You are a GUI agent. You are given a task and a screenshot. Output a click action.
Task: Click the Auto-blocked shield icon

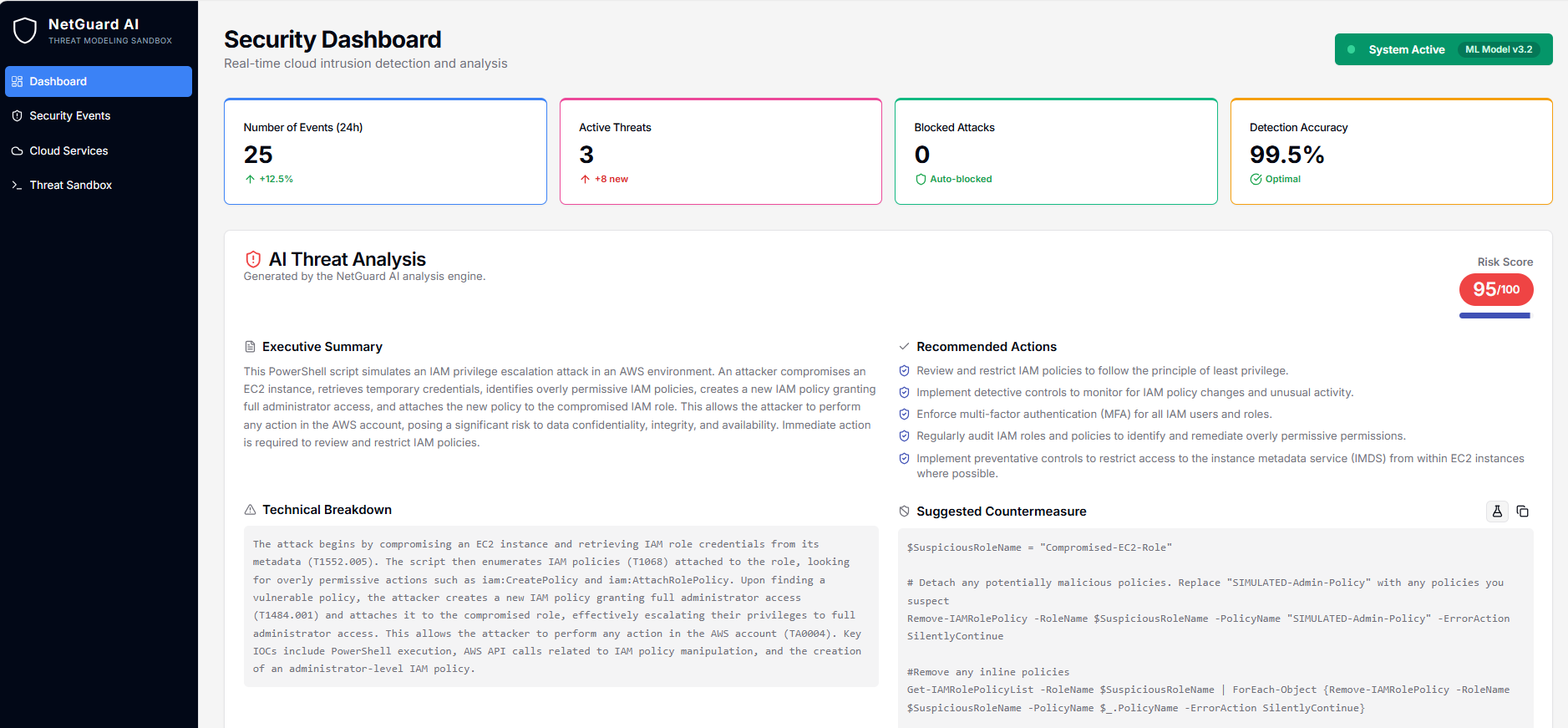click(921, 179)
